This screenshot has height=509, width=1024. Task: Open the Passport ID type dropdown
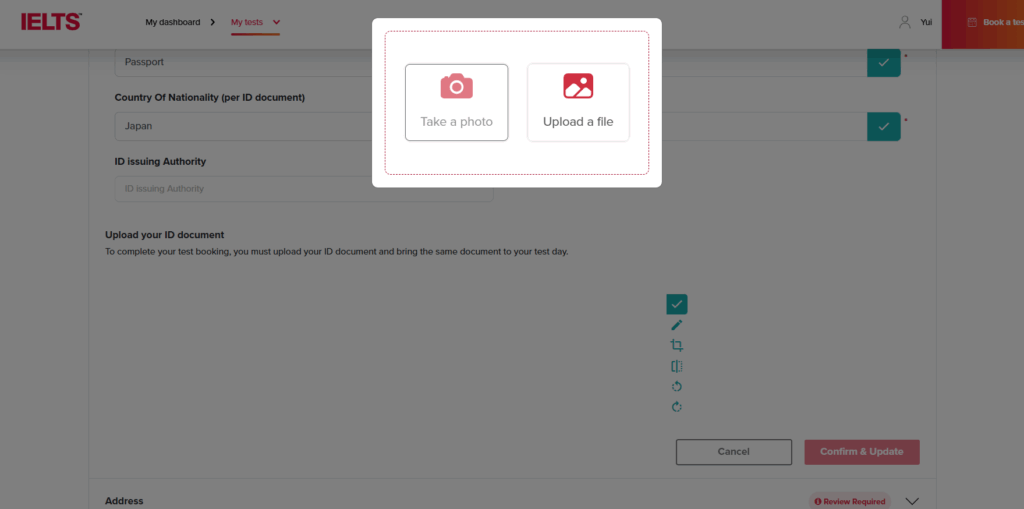coord(250,62)
